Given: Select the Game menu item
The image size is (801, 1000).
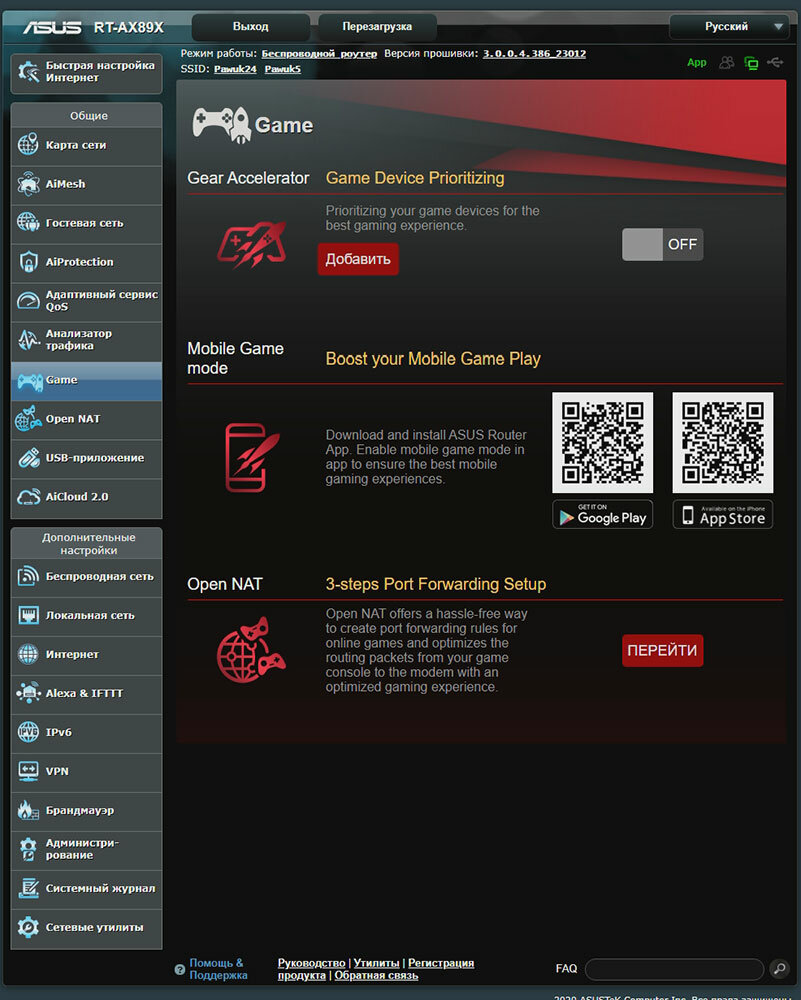Looking at the screenshot, I should coord(86,380).
